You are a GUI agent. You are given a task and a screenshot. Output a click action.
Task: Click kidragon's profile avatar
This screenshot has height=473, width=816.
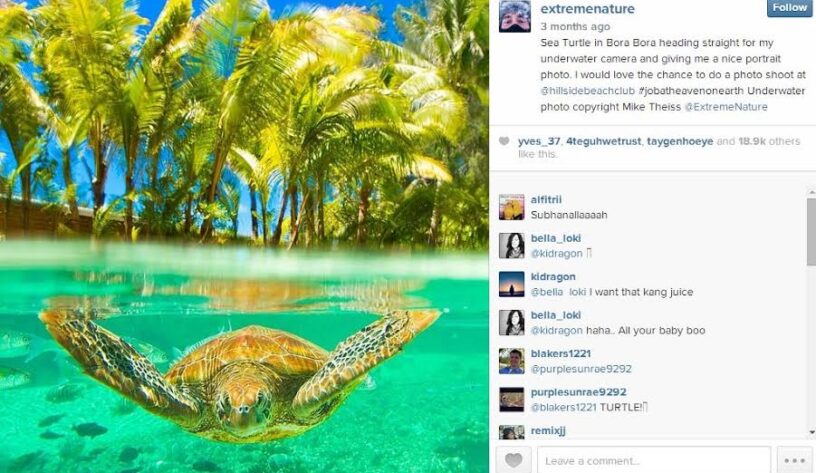pos(511,284)
